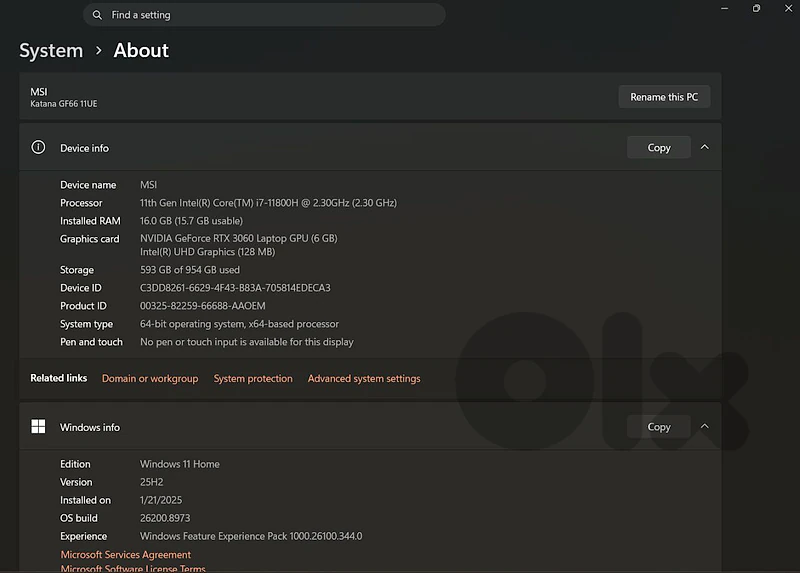Viewport: 800px width, 573px height.
Task: Select the 593 GB of 954 GB used value
Action: coord(190,270)
